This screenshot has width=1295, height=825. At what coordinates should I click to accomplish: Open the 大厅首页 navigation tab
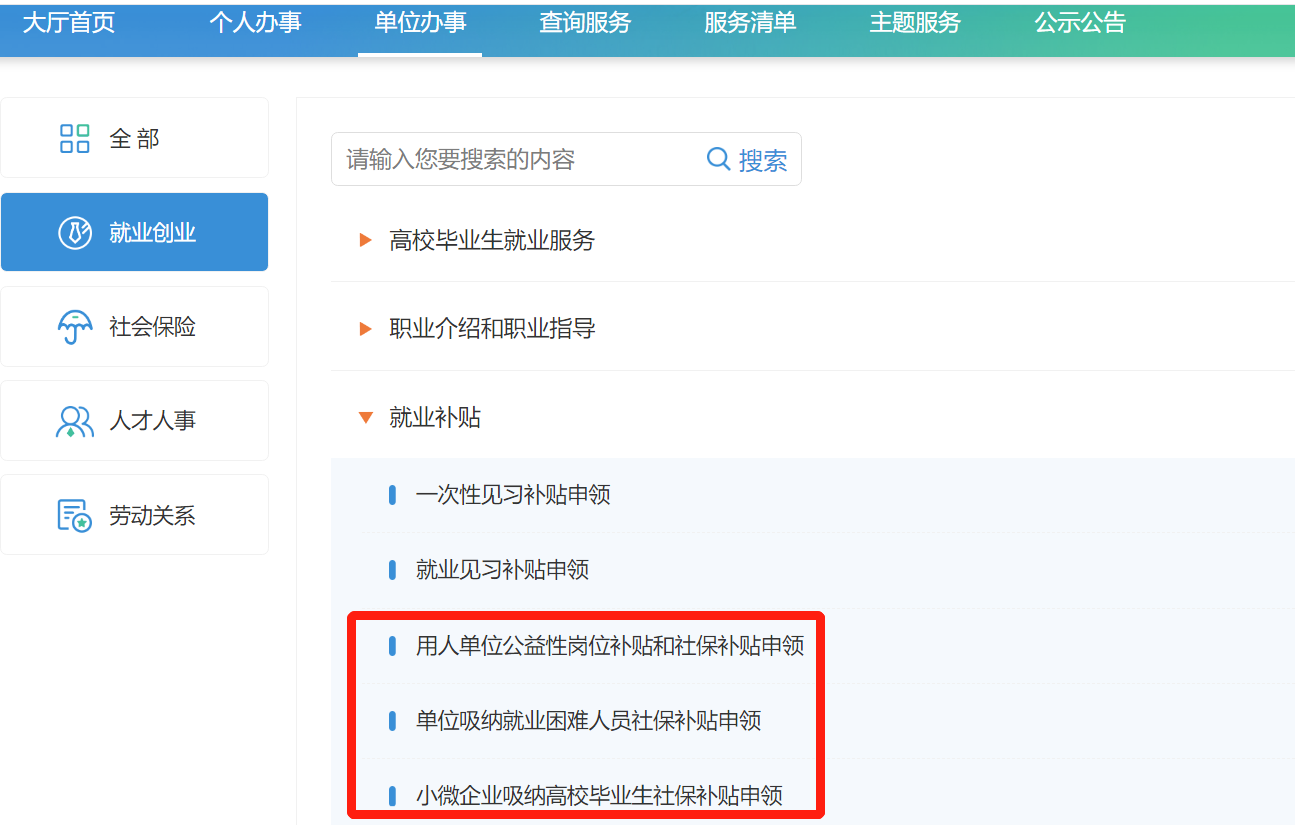click(69, 23)
